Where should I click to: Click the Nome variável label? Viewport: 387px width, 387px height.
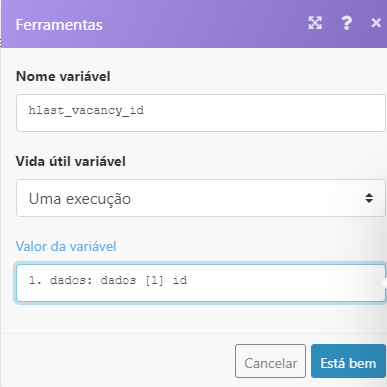63,76
